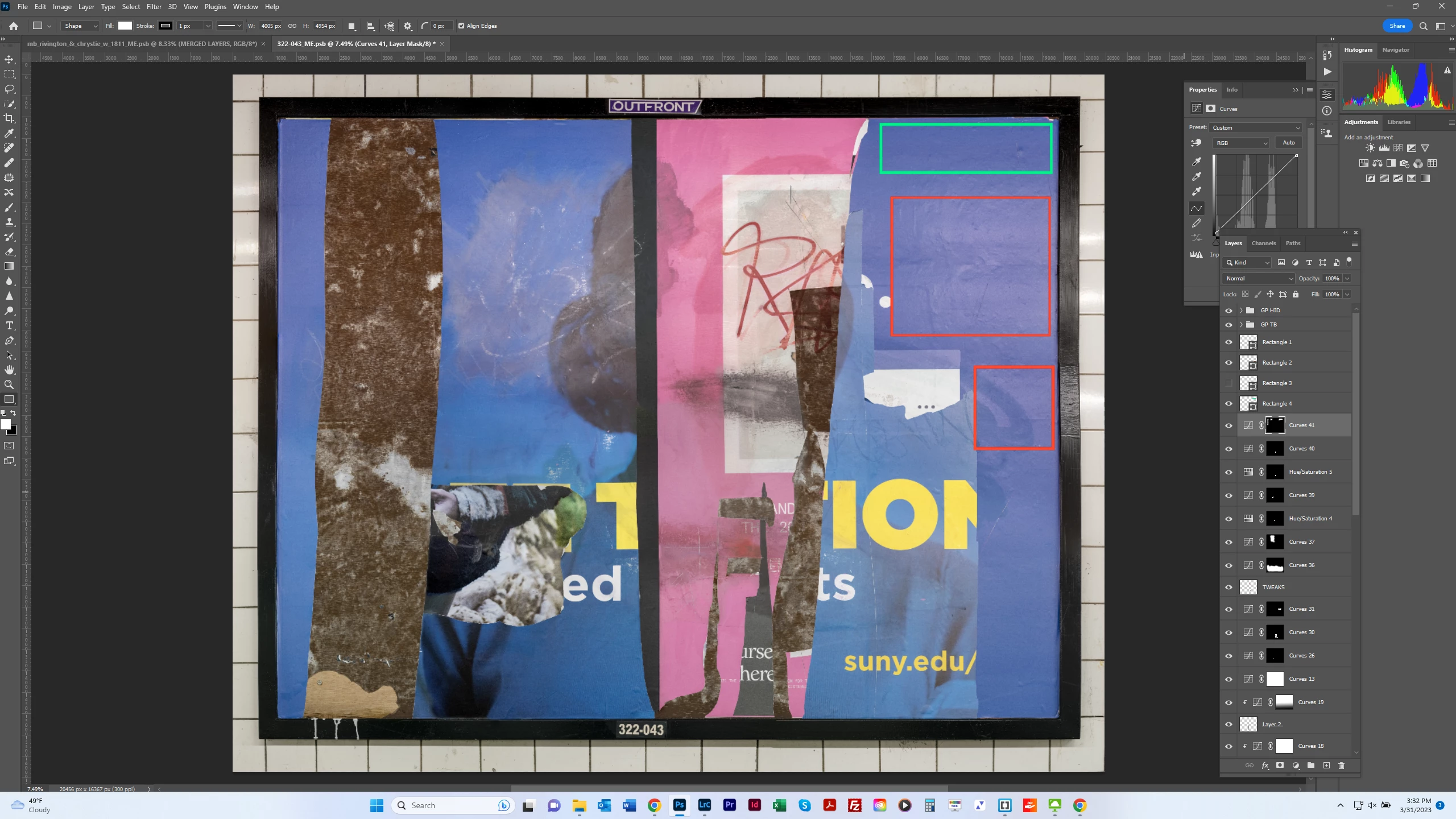This screenshot has width=1456, height=819.
Task: Open the Filter menu
Action: pos(154,7)
